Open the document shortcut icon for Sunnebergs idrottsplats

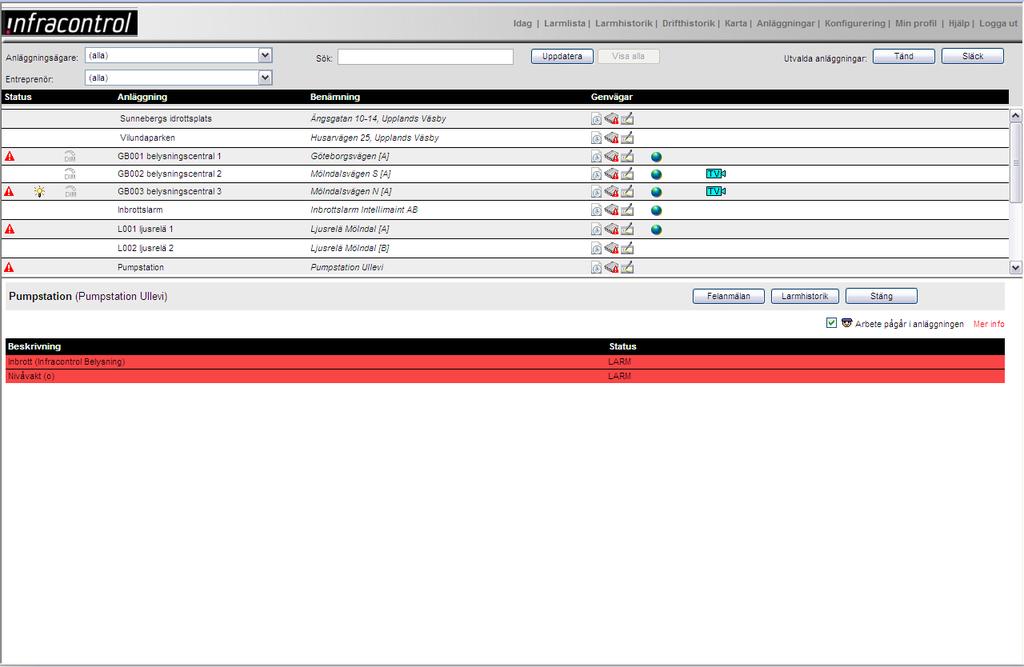point(596,119)
